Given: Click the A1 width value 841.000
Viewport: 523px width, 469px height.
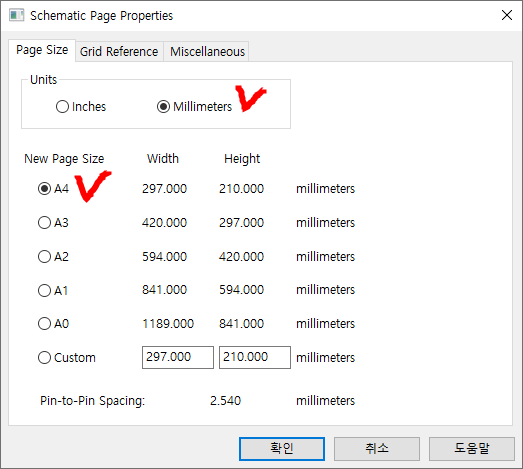Looking at the screenshot, I should point(164,290).
